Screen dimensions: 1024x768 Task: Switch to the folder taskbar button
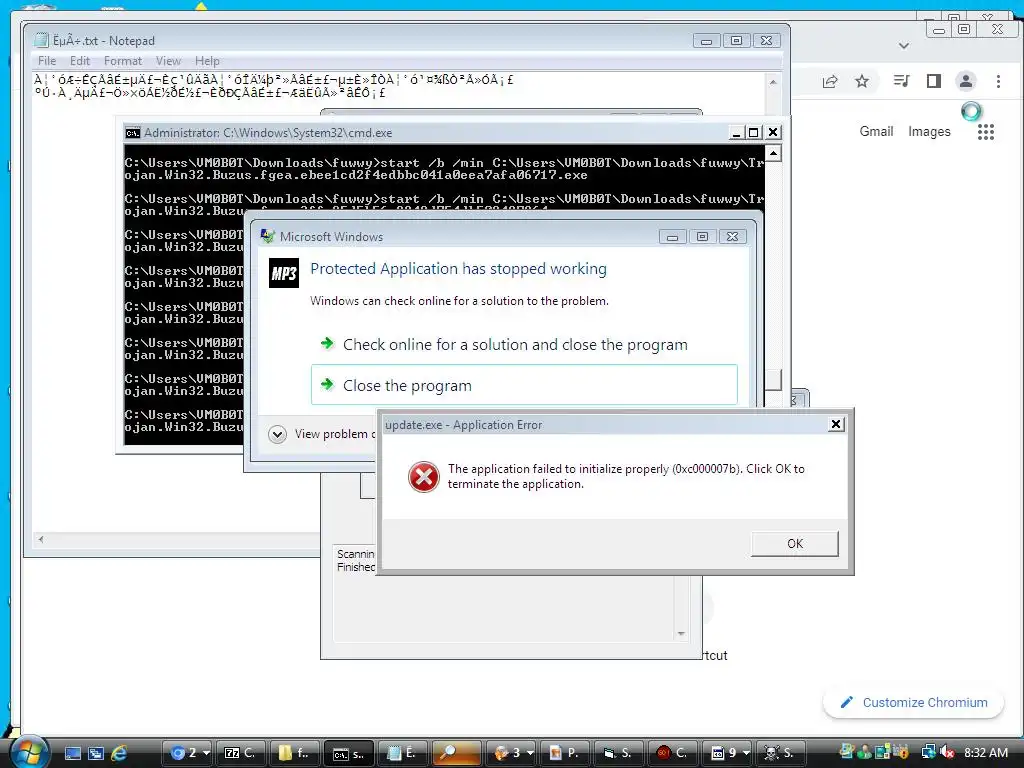tap(293, 753)
